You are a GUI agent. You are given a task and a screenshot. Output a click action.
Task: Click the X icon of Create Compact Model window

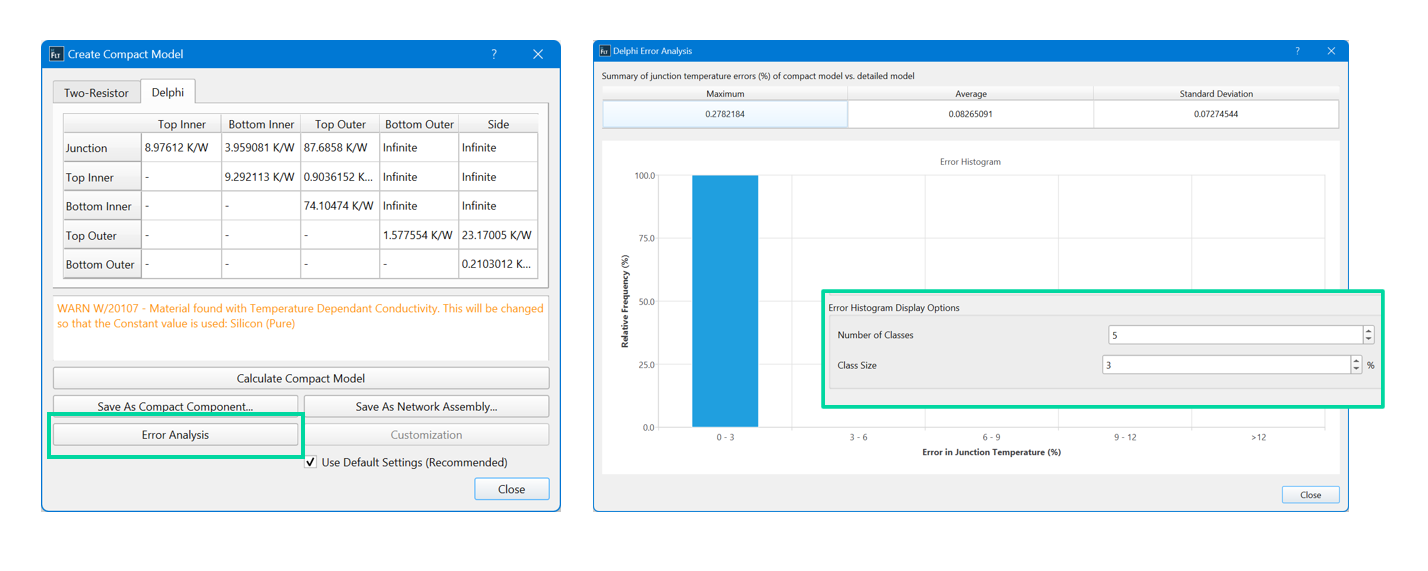point(538,54)
